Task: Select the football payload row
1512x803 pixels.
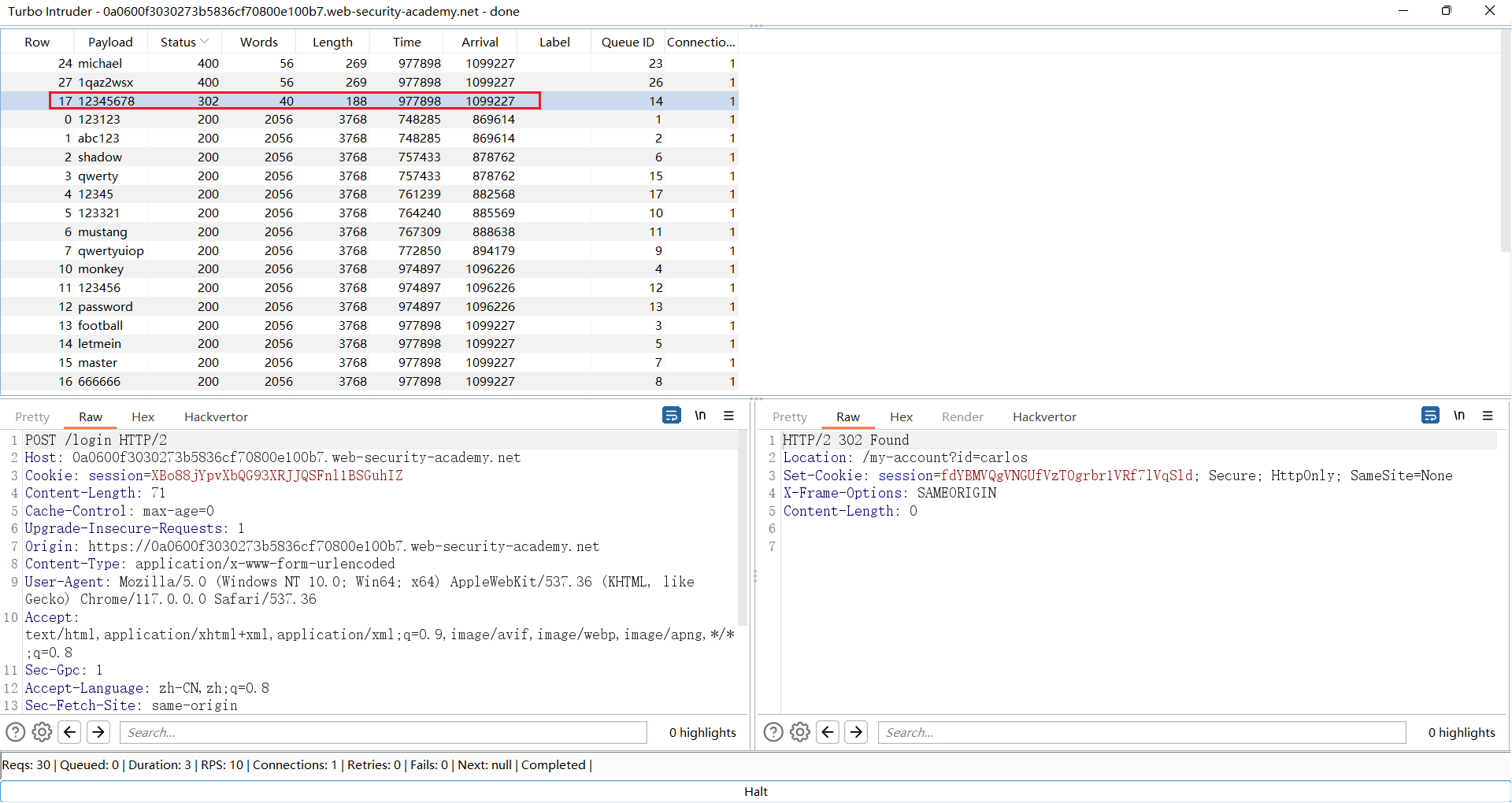Action: (369, 325)
